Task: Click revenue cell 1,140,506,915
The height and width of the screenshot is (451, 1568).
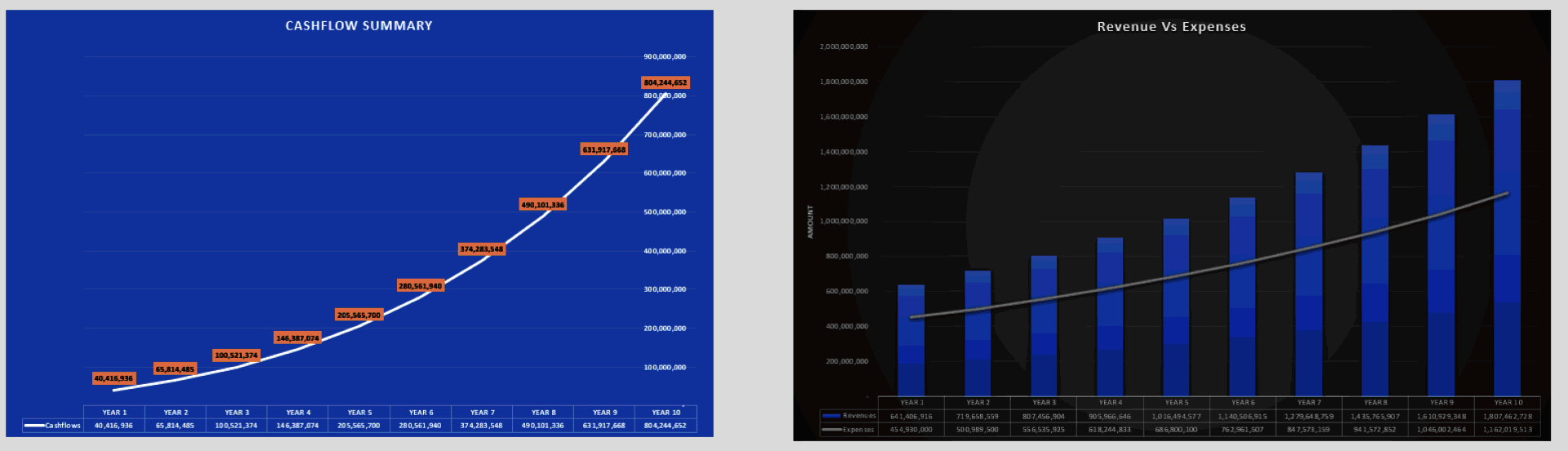Action: (x=1242, y=417)
